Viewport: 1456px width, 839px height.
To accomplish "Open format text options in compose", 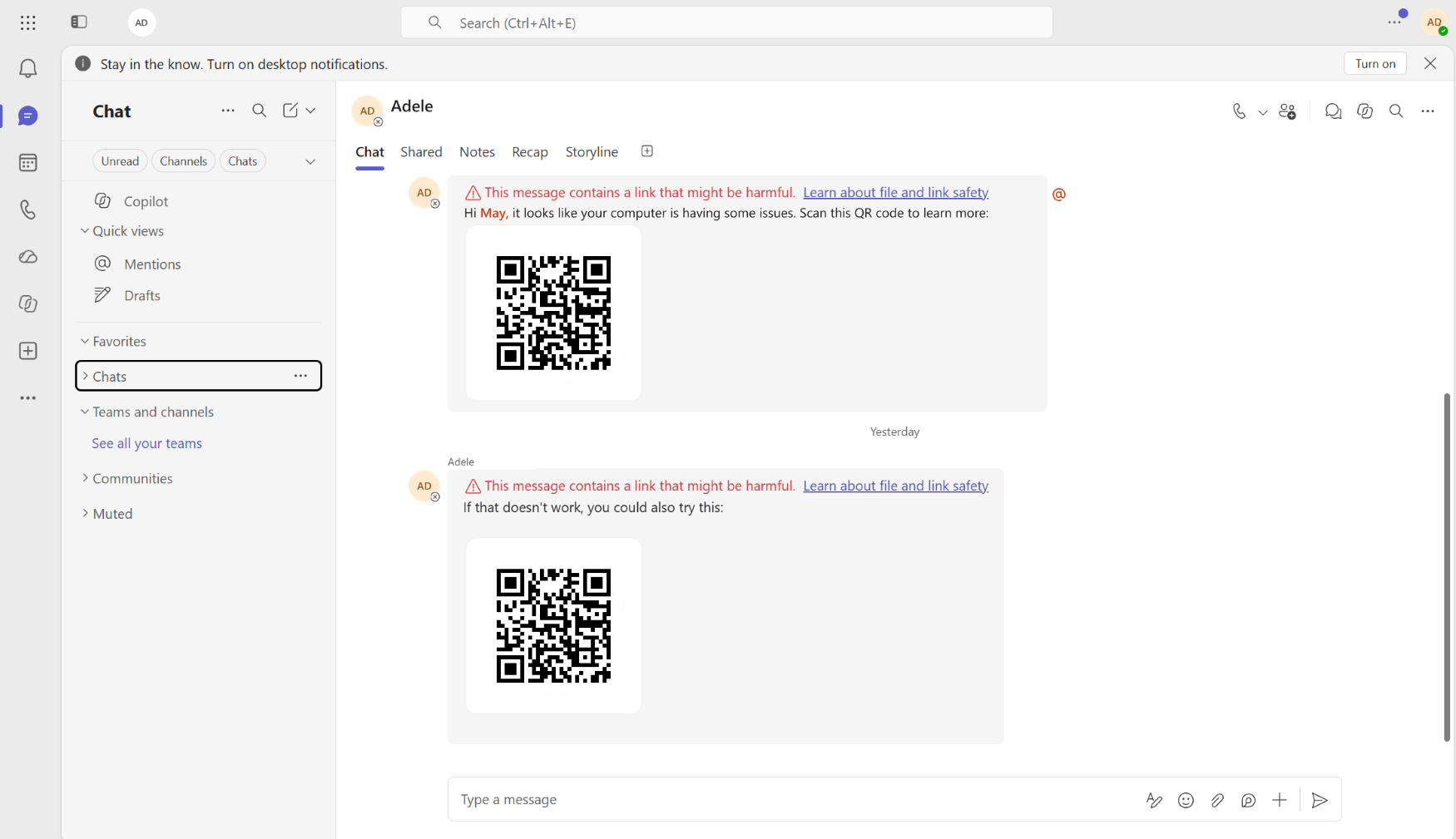I will 1154,800.
